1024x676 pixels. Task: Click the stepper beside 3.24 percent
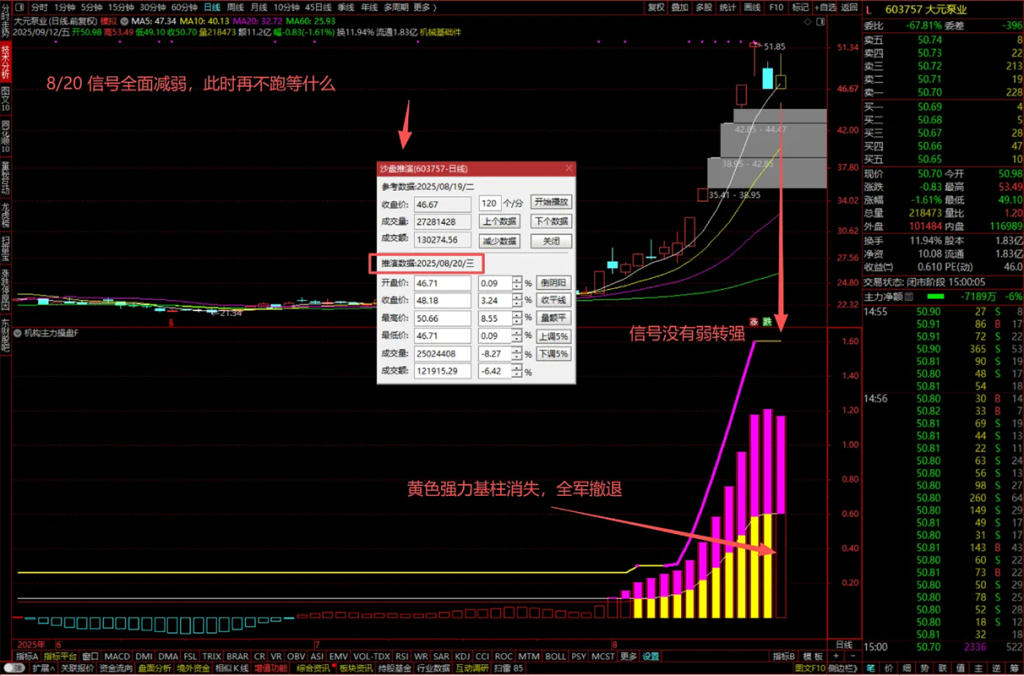(517, 300)
